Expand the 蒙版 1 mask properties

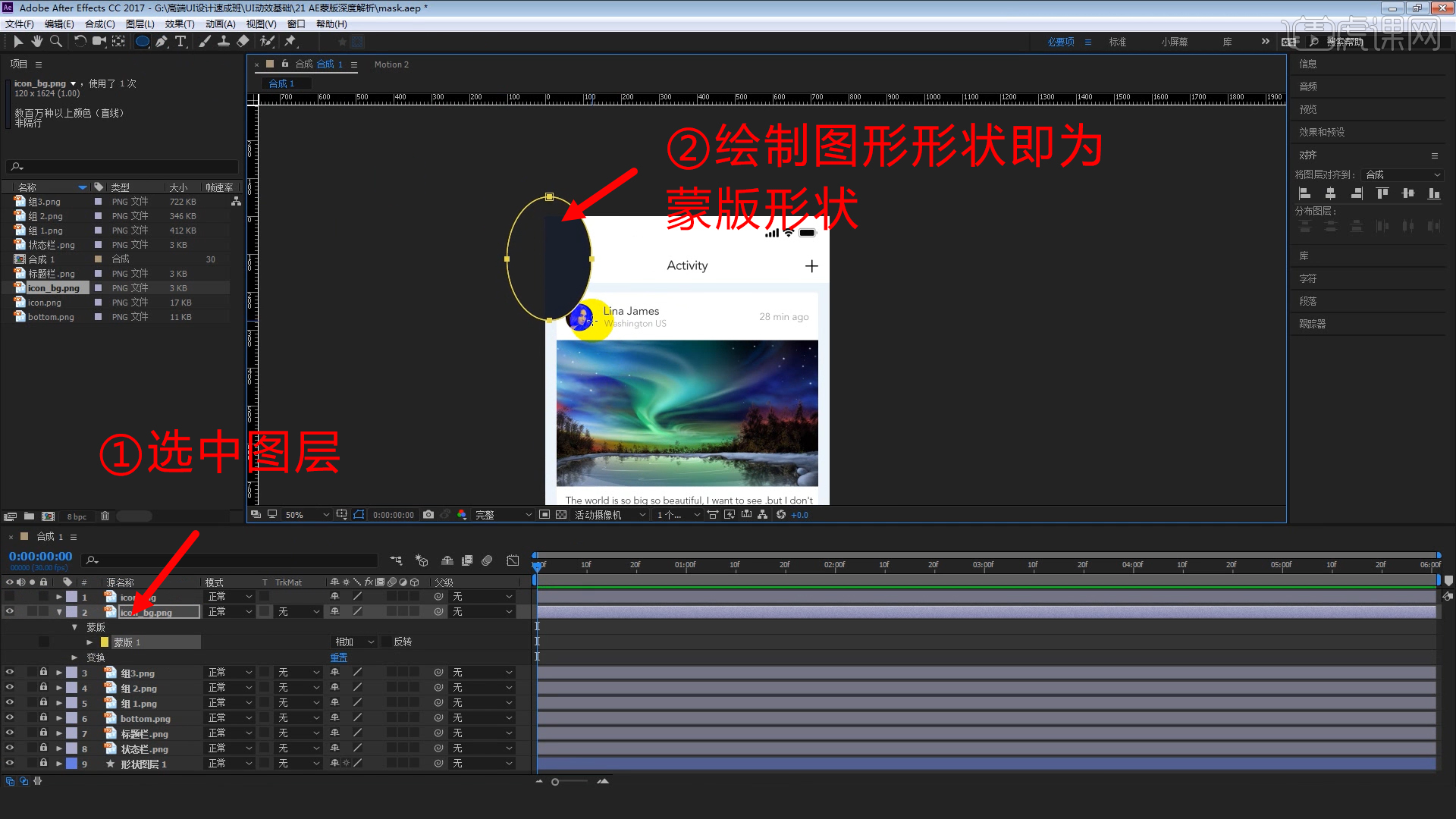(x=89, y=642)
